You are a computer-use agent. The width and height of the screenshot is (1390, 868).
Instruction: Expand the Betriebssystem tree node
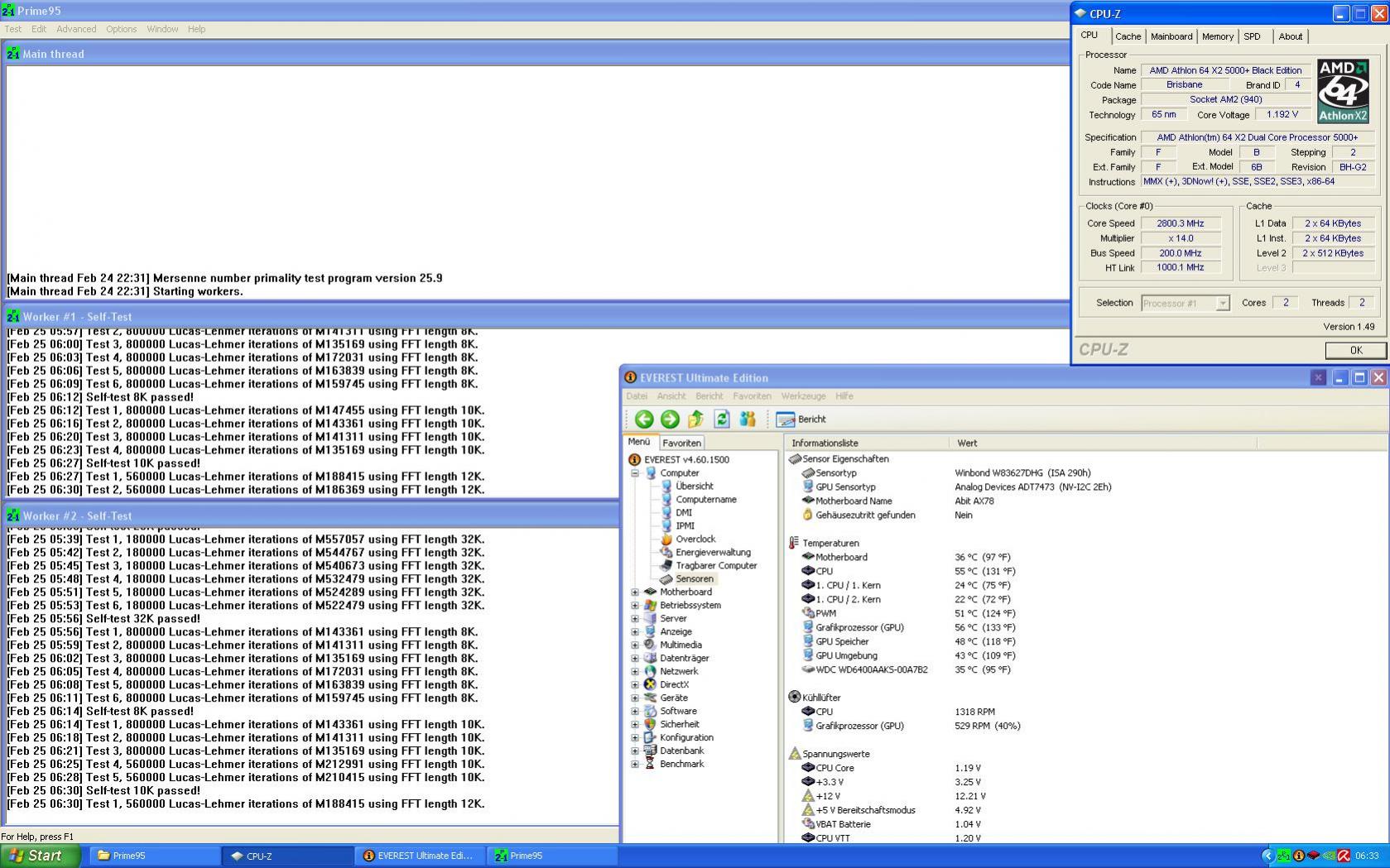pos(635,606)
